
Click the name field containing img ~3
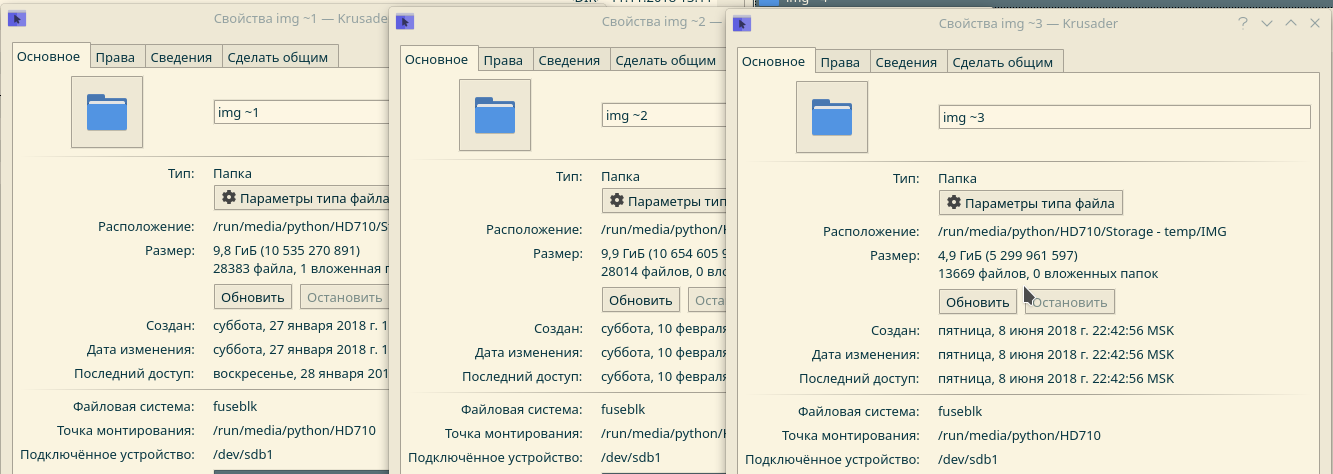pos(1124,117)
